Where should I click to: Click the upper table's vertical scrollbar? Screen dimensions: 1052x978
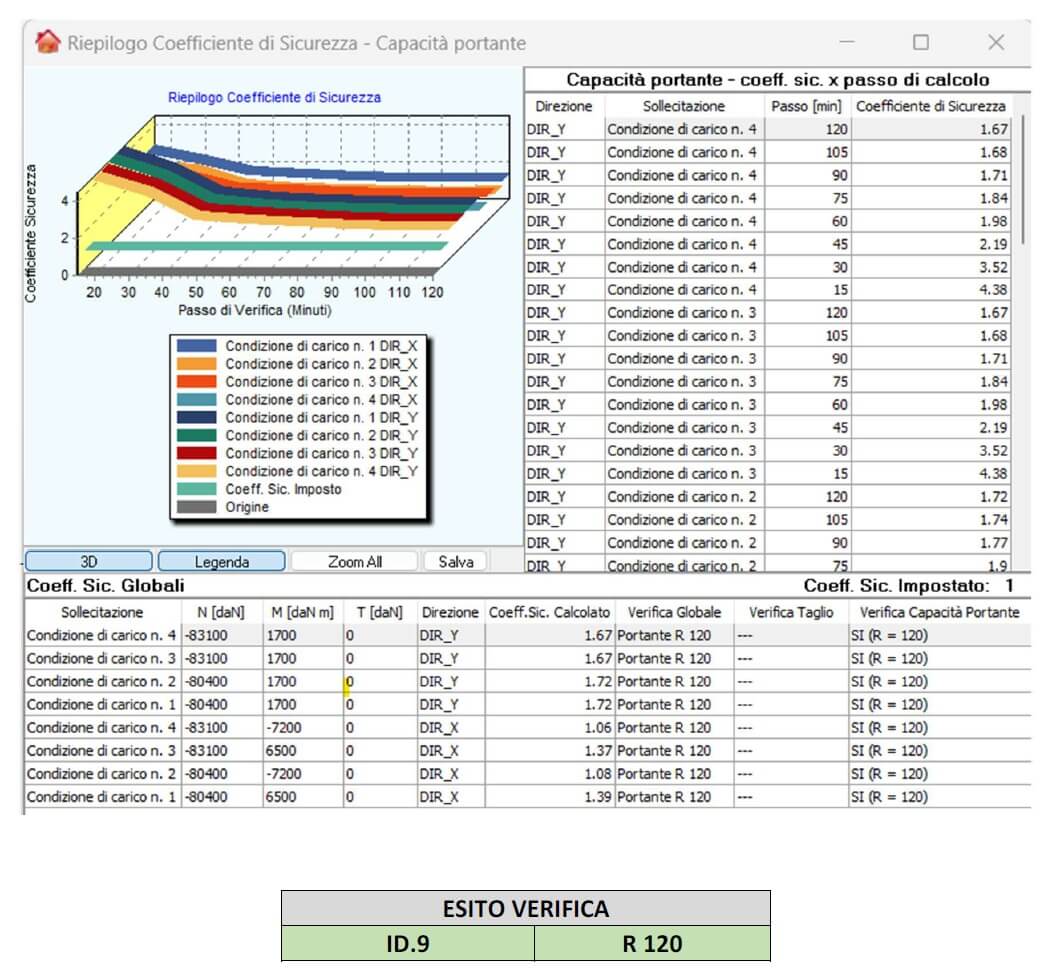coord(1022,180)
